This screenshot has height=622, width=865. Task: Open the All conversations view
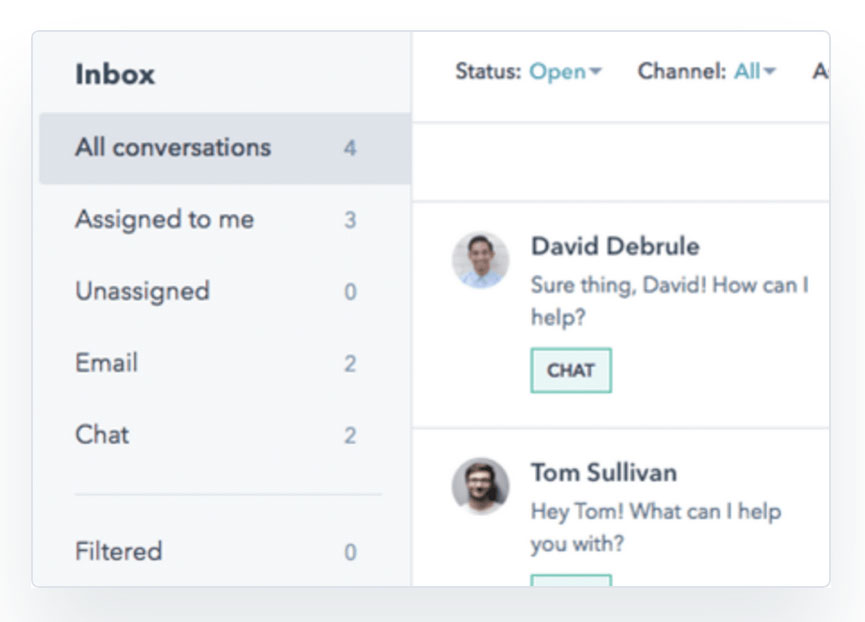coord(225,148)
